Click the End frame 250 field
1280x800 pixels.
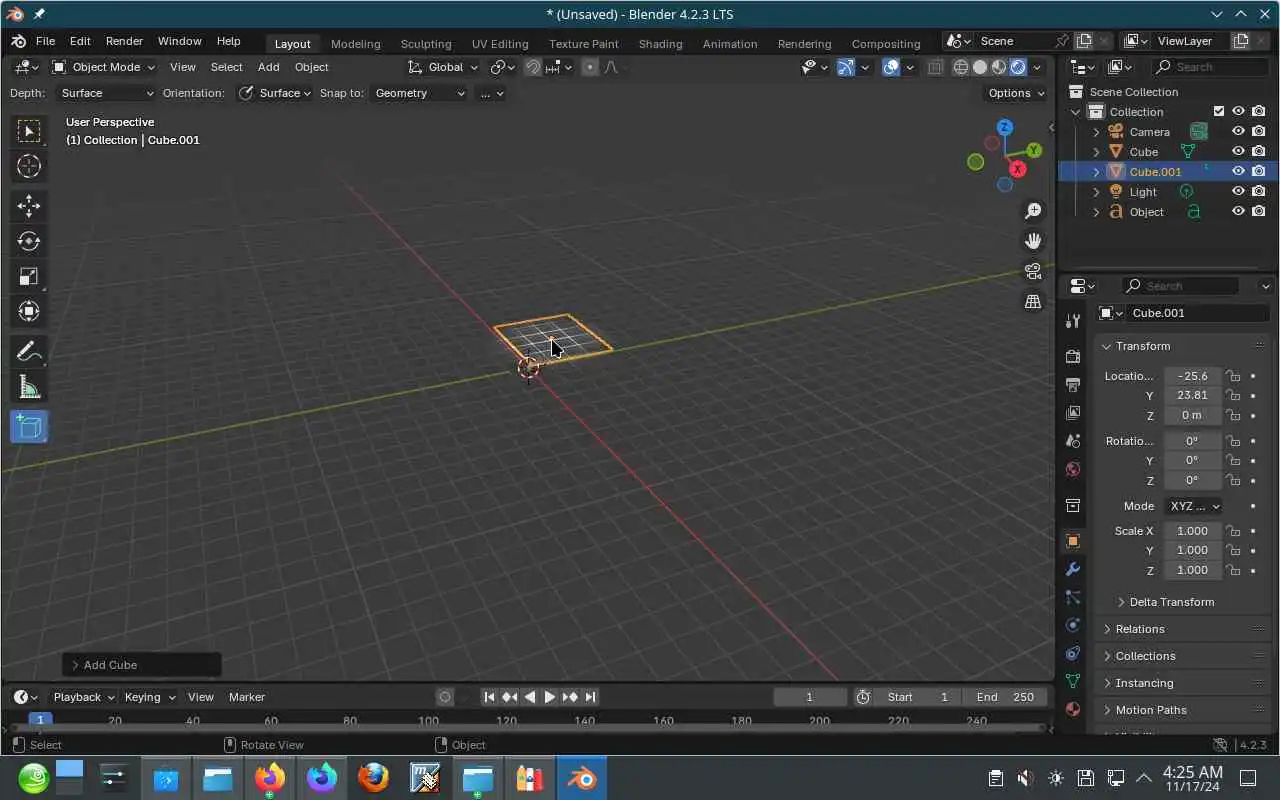[1005, 697]
